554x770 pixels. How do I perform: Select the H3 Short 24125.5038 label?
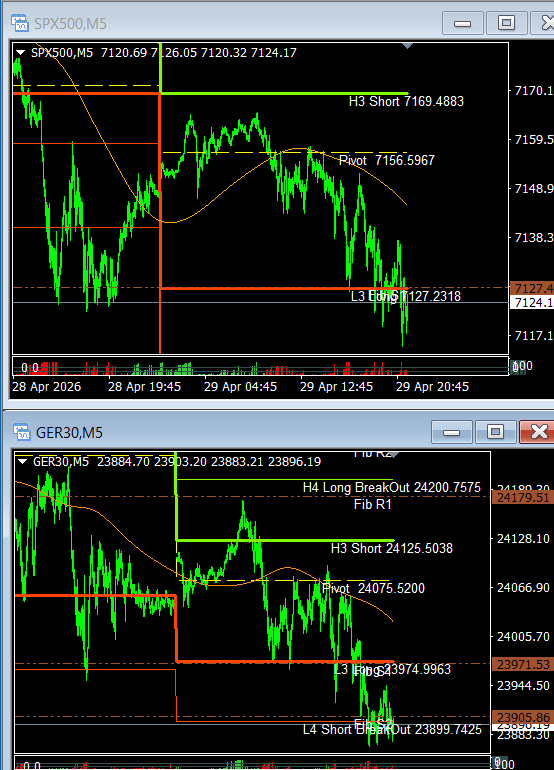tap(392, 548)
